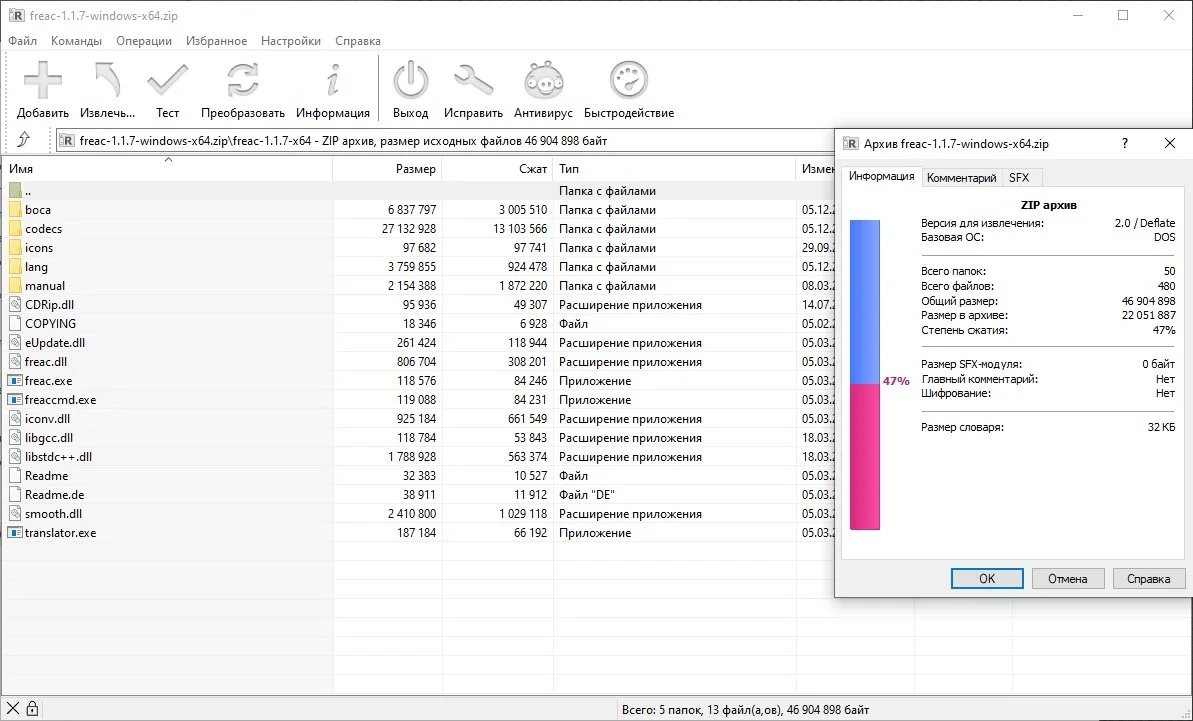This screenshot has height=721, width=1193.
Task: Select the iconv.dll row
Action: pos(420,419)
